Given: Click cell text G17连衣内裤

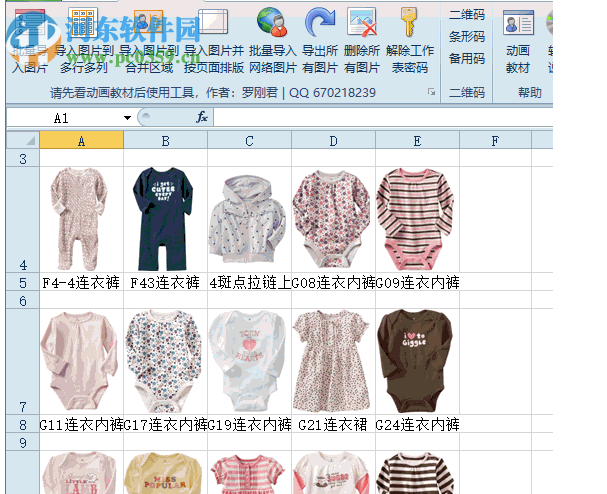Looking at the screenshot, I should [166, 425].
